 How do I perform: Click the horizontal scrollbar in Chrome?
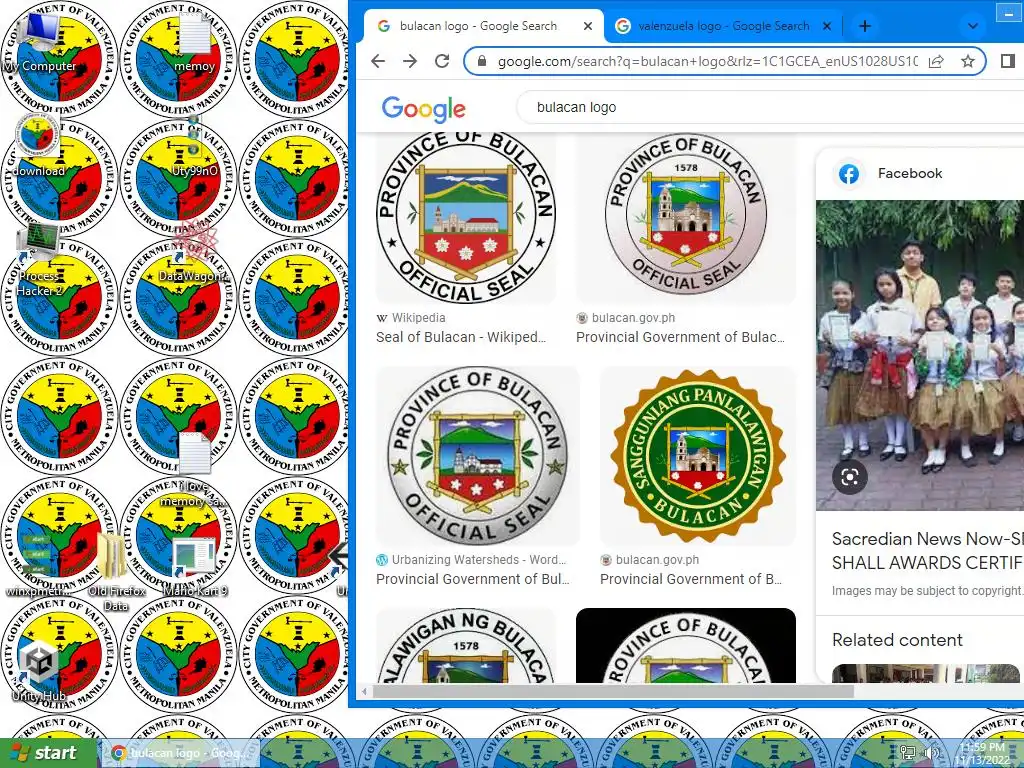(x=613, y=691)
